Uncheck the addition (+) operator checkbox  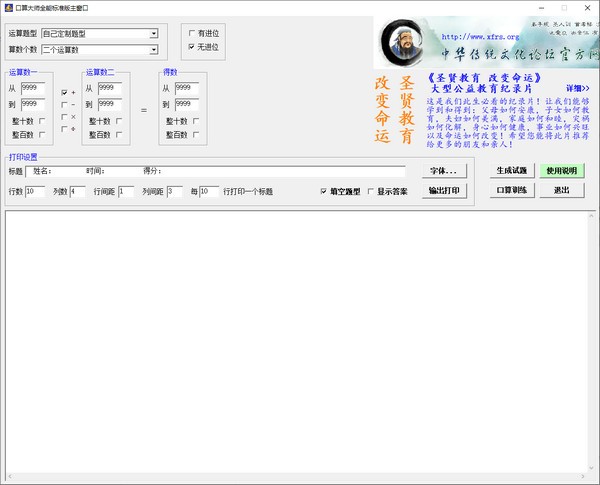pyautogui.click(x=64, y=92)
